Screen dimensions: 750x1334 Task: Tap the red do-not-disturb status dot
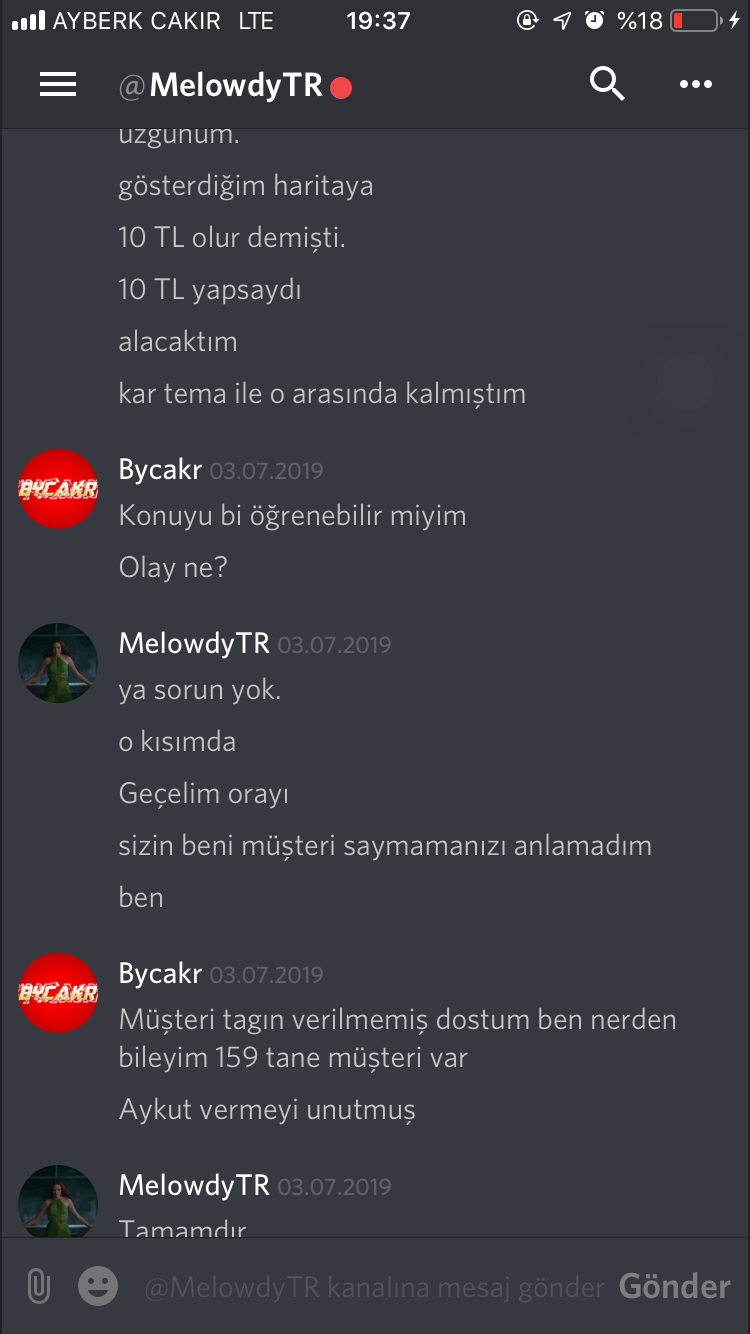pos(341,88)
